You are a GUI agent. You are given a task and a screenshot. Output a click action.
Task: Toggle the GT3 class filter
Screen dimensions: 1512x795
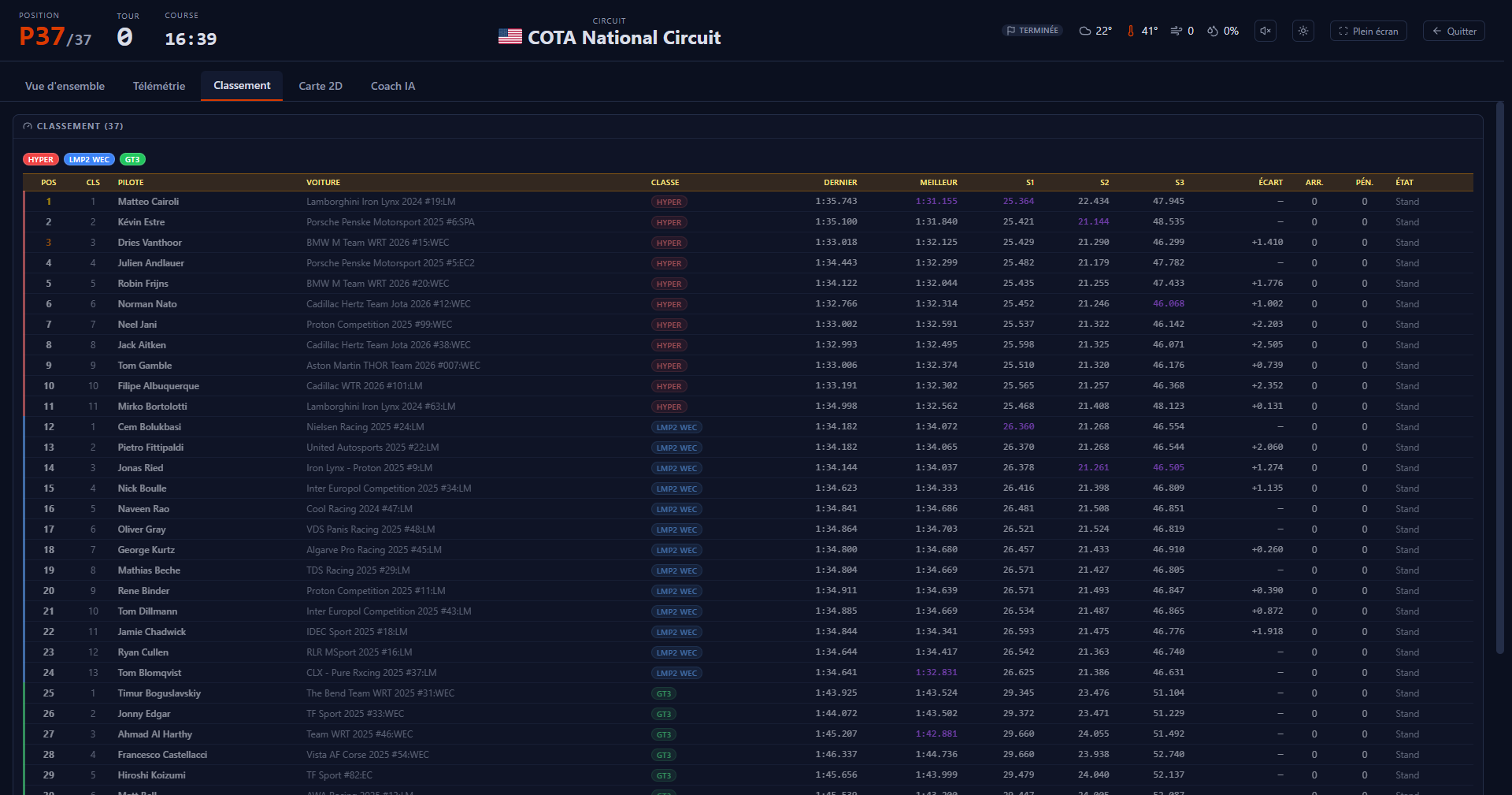pos(132,159)
